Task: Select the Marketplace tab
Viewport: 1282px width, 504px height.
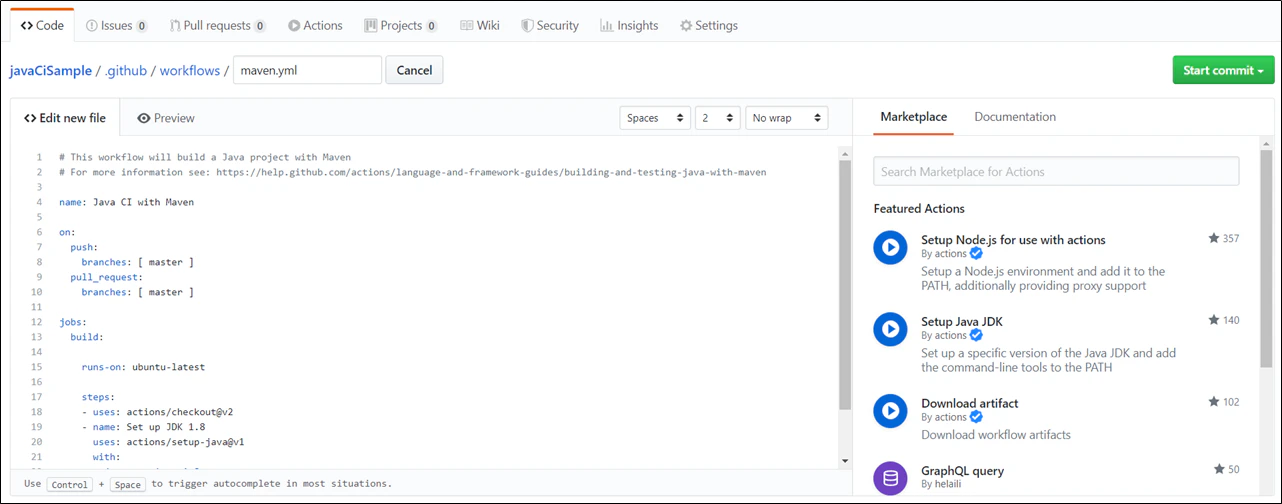Action: pos(913,117)
